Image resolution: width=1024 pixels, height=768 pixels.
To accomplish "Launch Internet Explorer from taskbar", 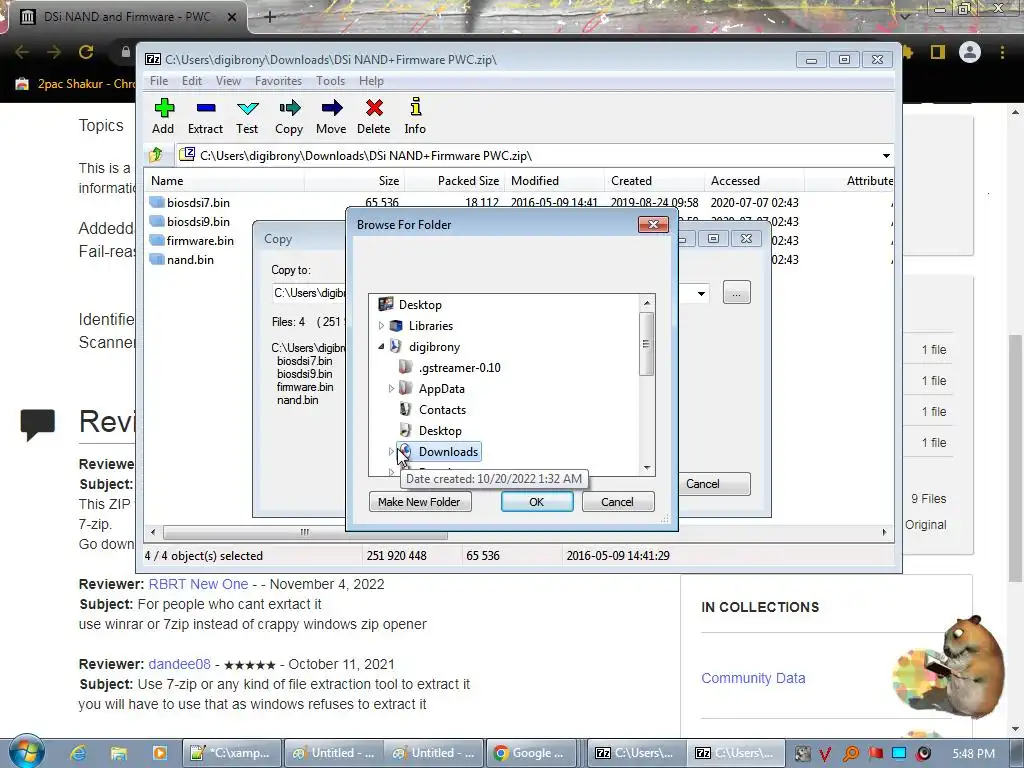I will click(78, 753).
